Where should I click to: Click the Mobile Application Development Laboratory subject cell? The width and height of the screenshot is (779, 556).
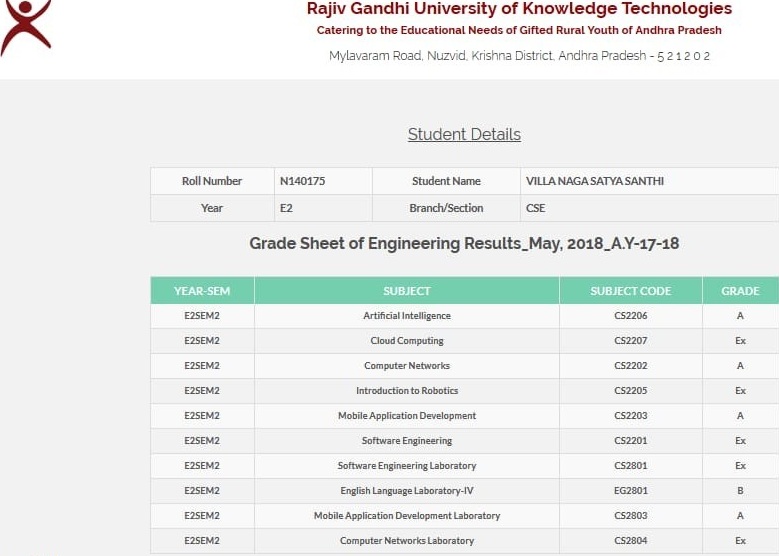[x=407, y=516]
